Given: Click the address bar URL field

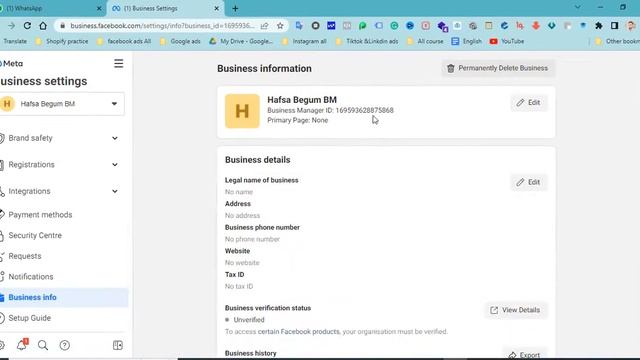Looking at the screenshot, I should coord(162,26).
